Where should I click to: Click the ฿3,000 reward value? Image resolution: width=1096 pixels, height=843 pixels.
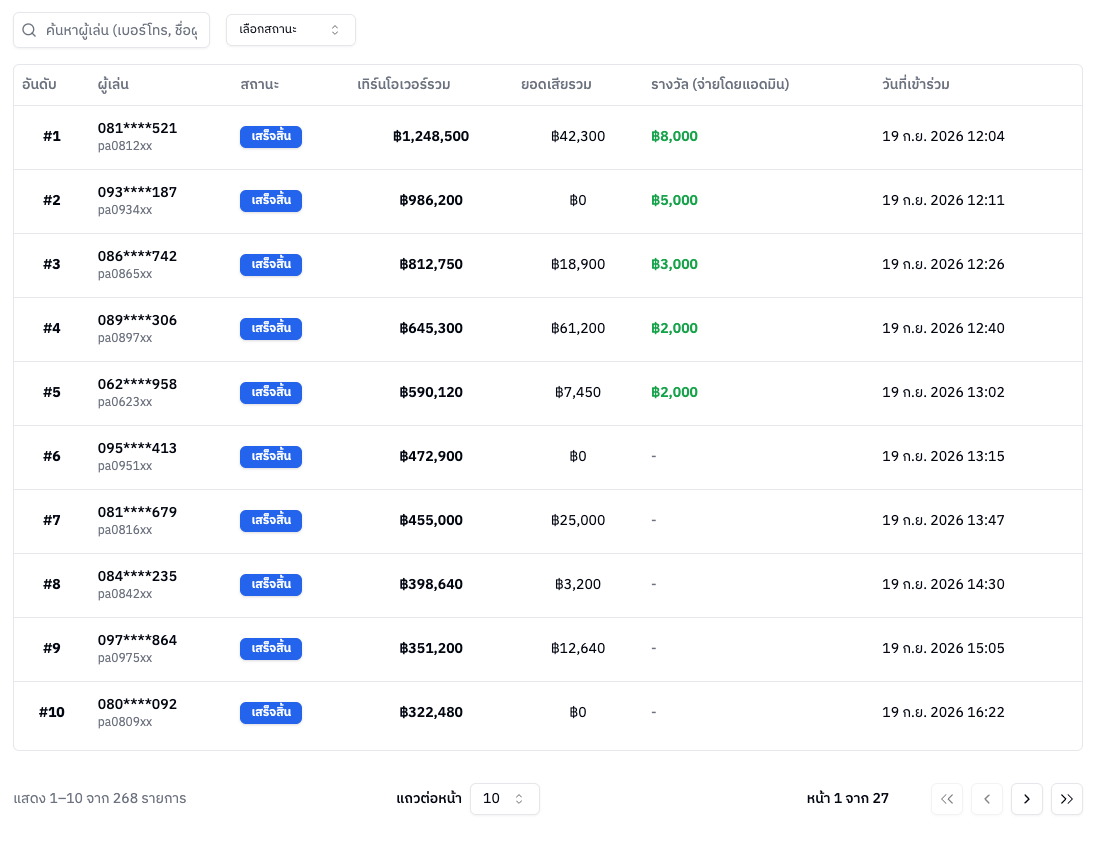tap(675, 264)
